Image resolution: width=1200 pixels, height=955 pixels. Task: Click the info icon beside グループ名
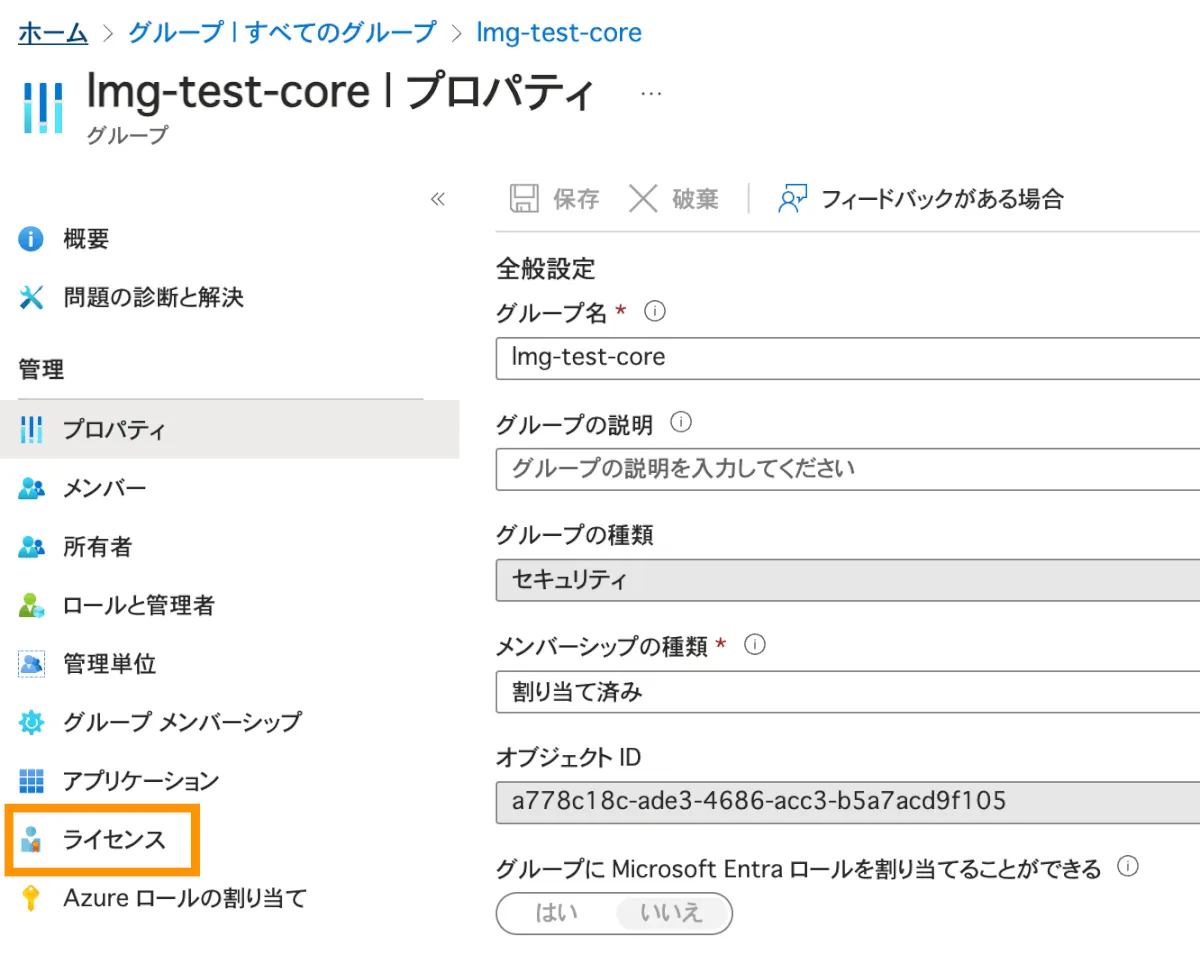pos(655,311)
